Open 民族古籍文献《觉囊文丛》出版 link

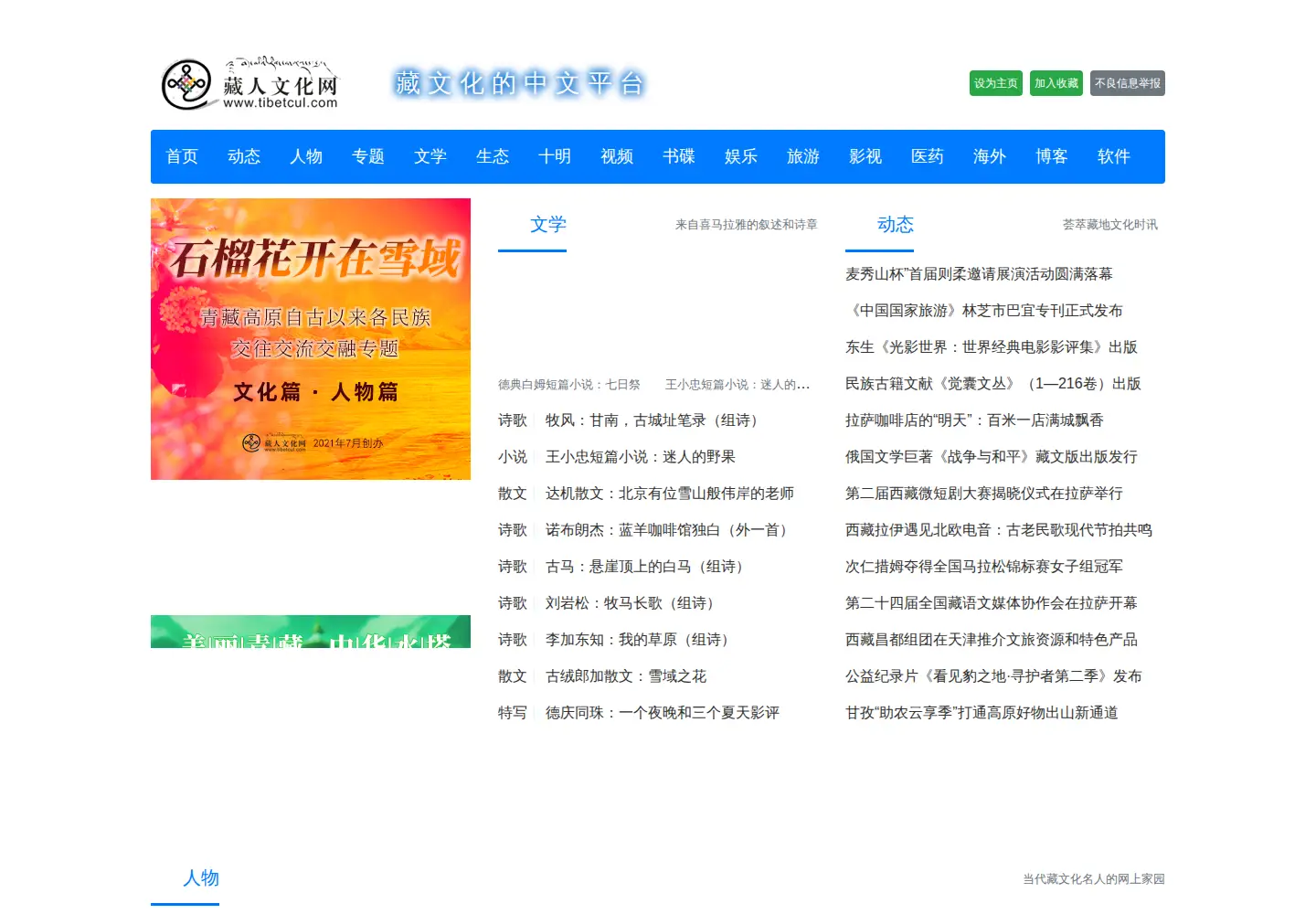click(993, 384)
